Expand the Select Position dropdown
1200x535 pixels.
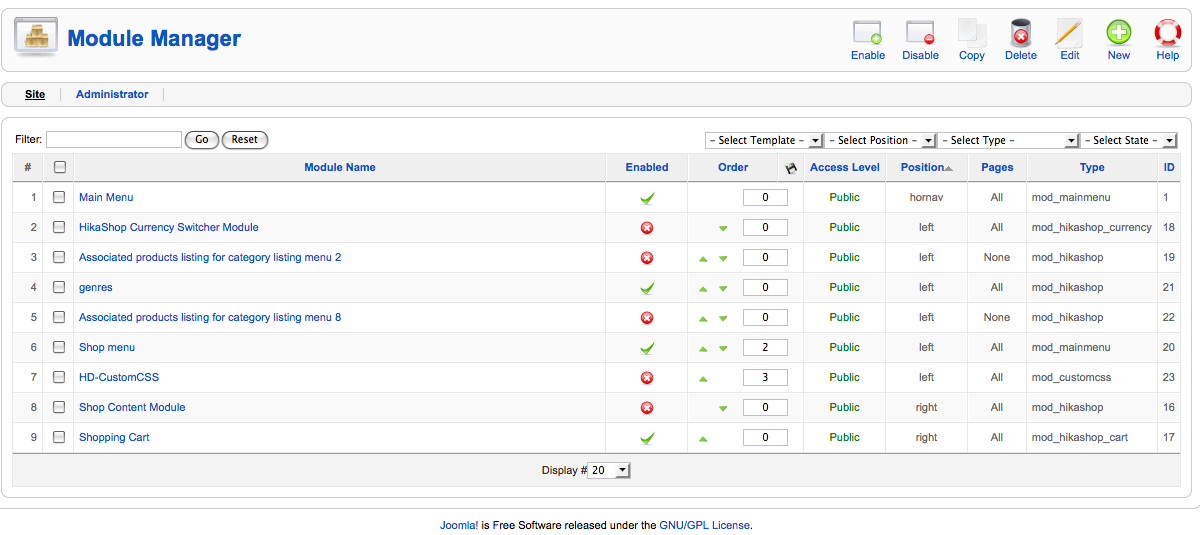pyautogui.click(x=880, y=141)
